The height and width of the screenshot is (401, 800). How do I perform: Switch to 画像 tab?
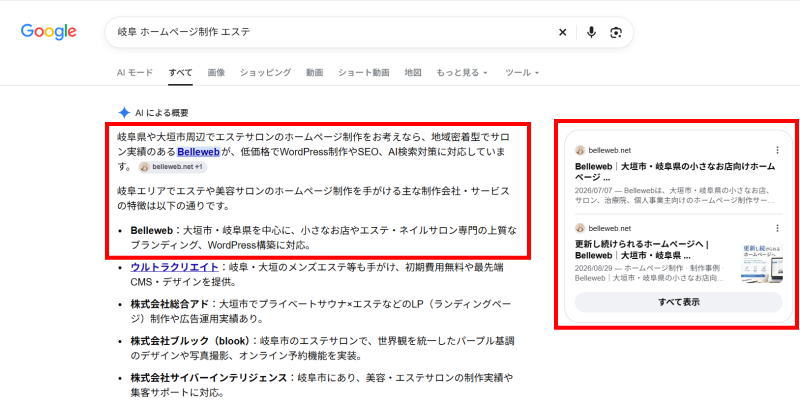(216, 72)
